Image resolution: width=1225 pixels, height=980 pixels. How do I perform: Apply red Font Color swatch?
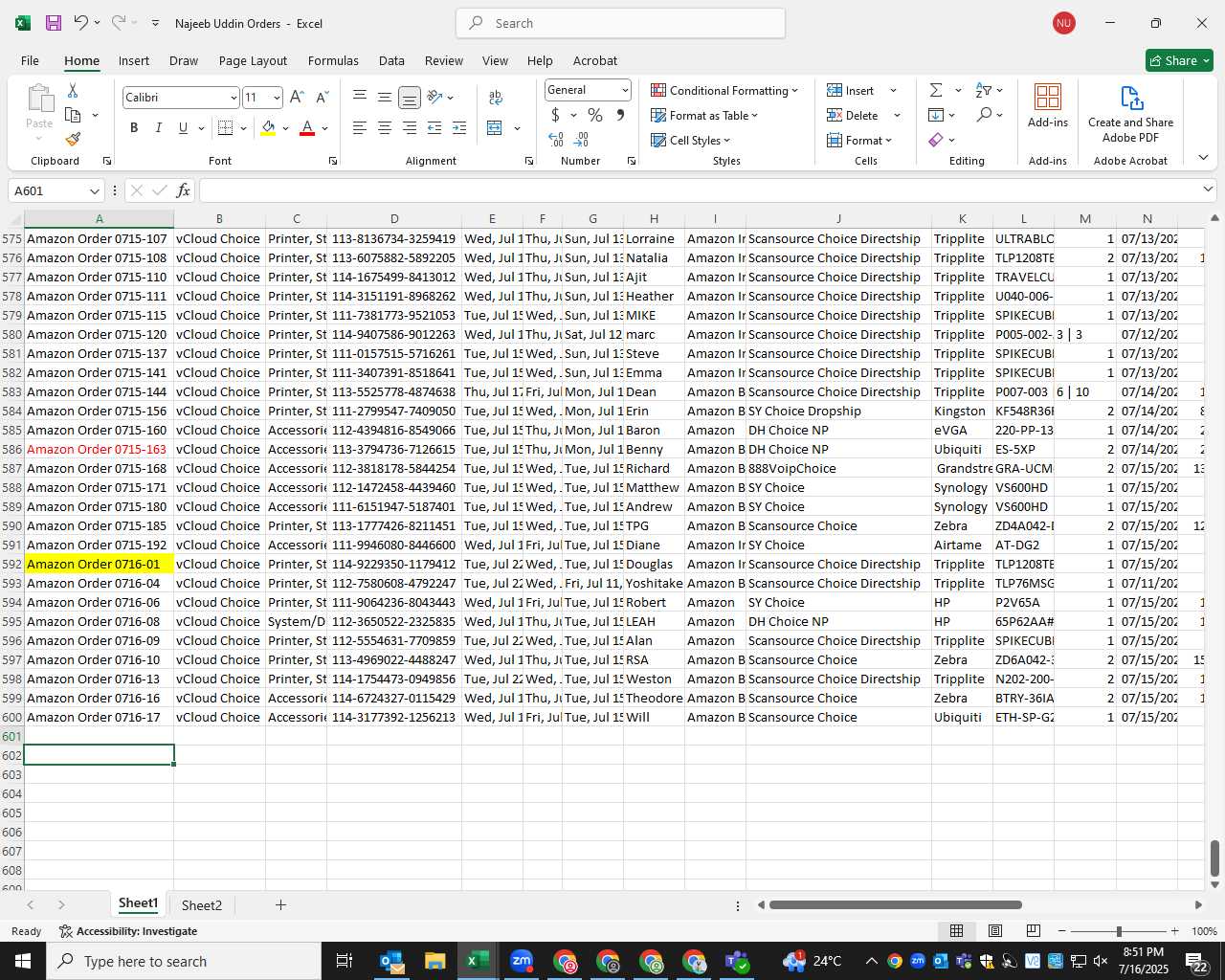[307, 128]
